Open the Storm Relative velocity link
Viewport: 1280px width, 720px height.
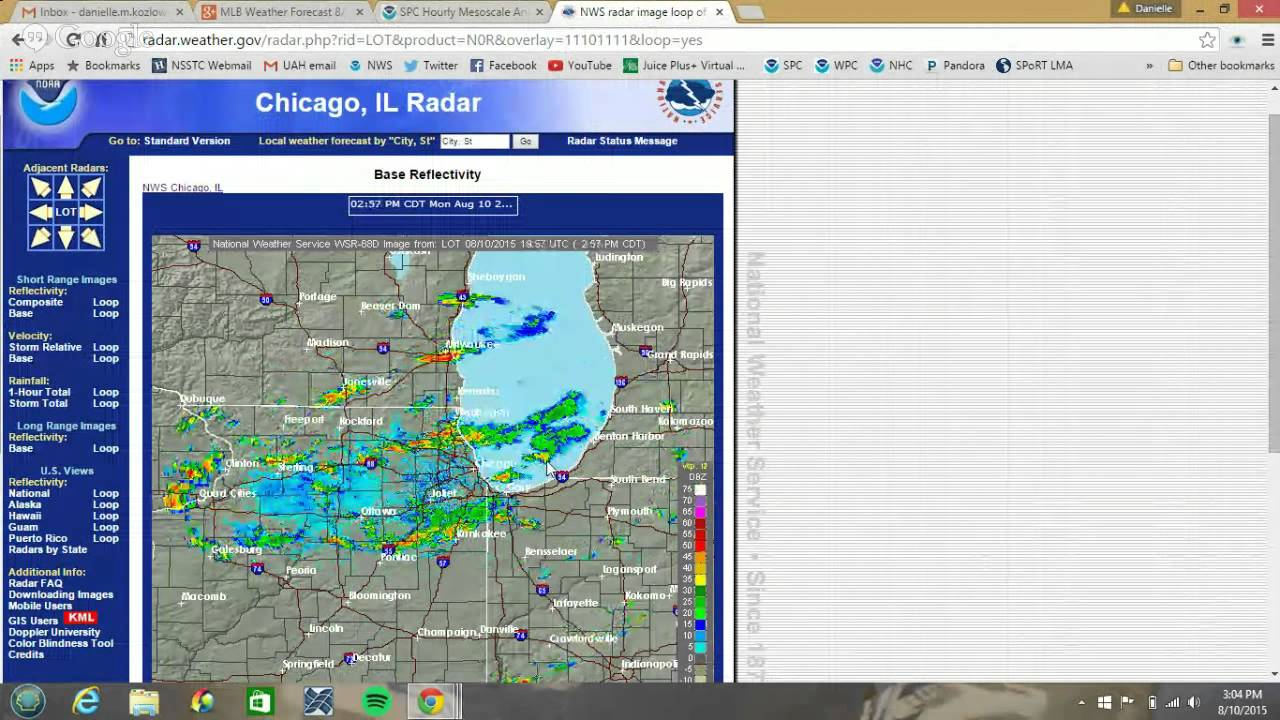[45, 347]
